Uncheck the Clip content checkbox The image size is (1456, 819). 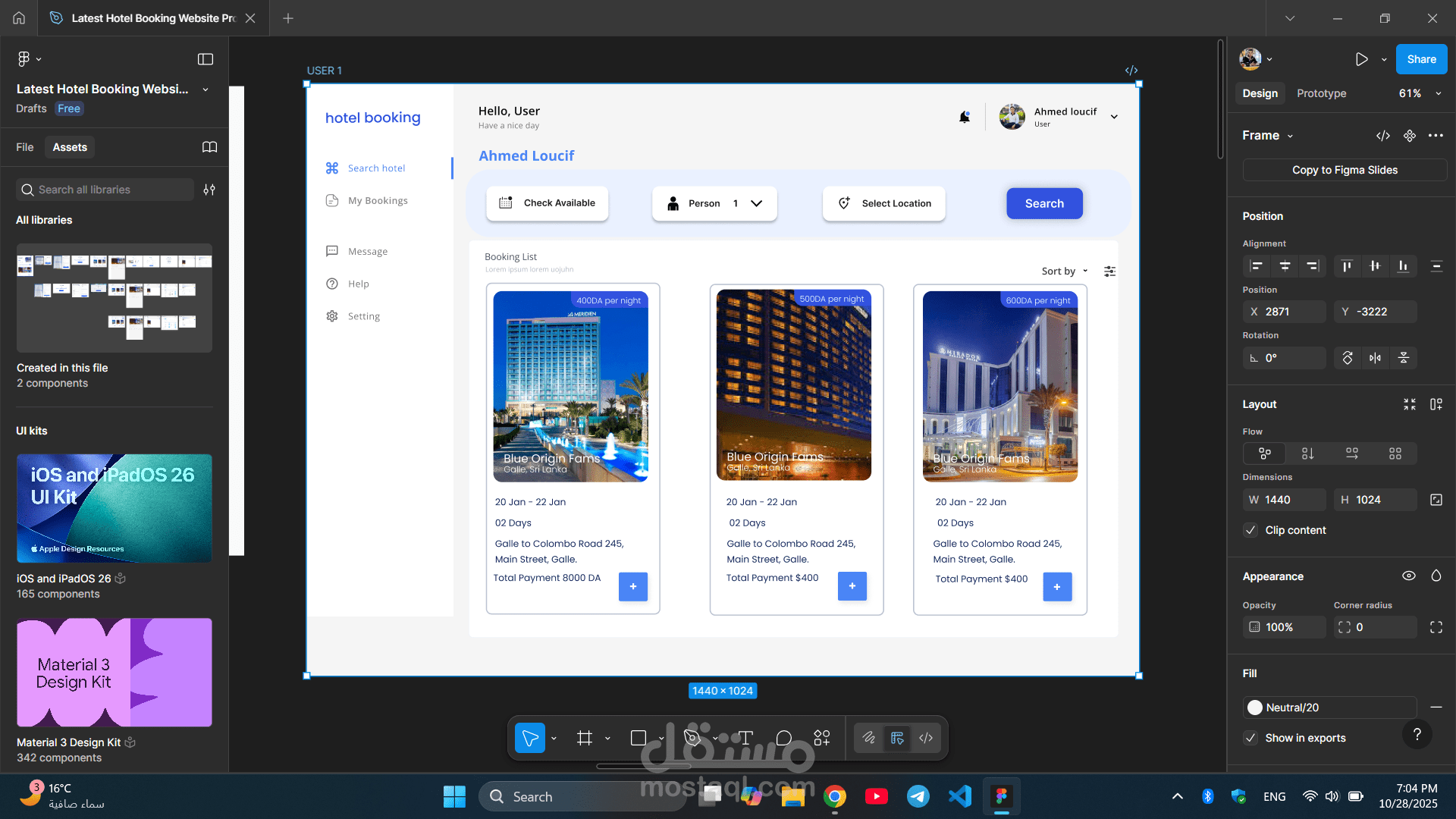(1250, 530)
